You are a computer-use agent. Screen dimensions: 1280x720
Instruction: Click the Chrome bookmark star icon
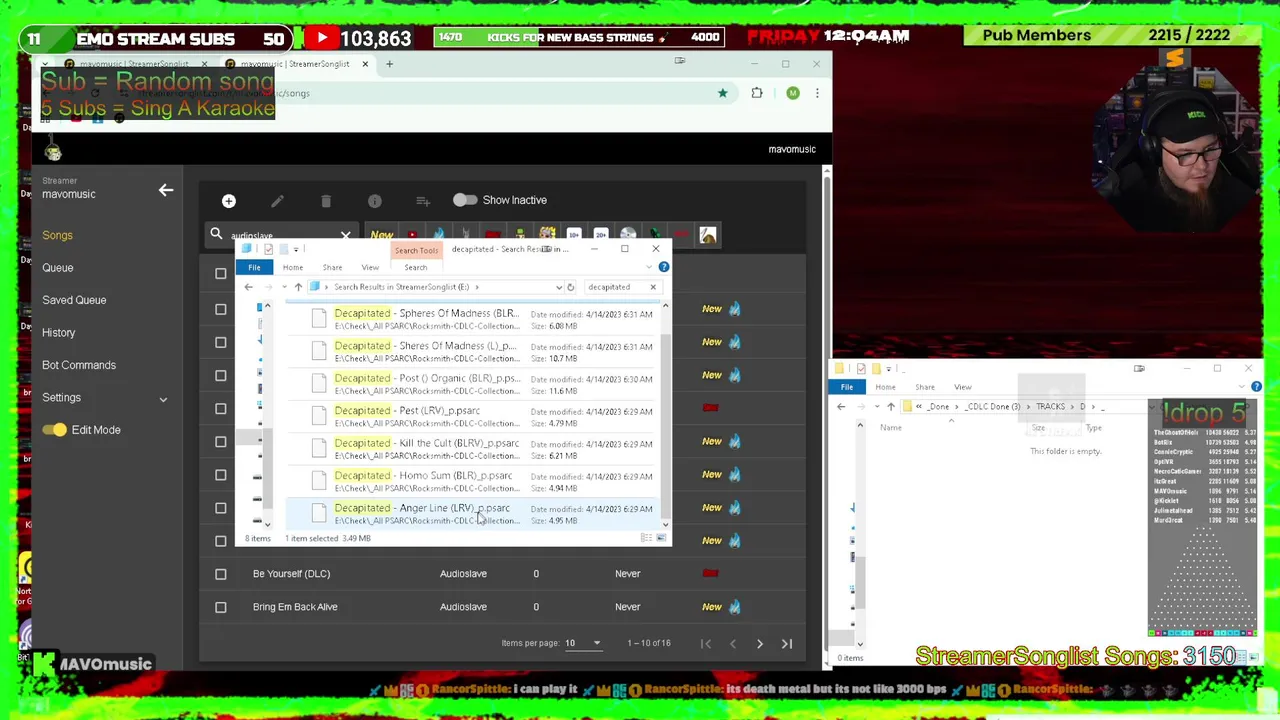pyautogui.click(x=723, y=93)
